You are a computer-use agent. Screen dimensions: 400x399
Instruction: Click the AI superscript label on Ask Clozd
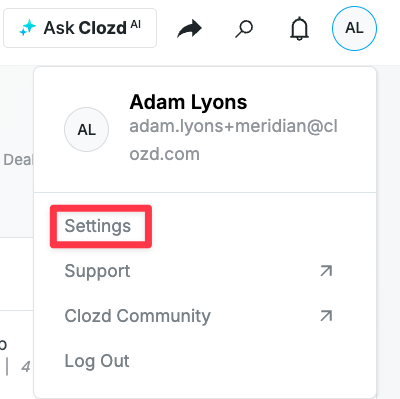(135, 25)
